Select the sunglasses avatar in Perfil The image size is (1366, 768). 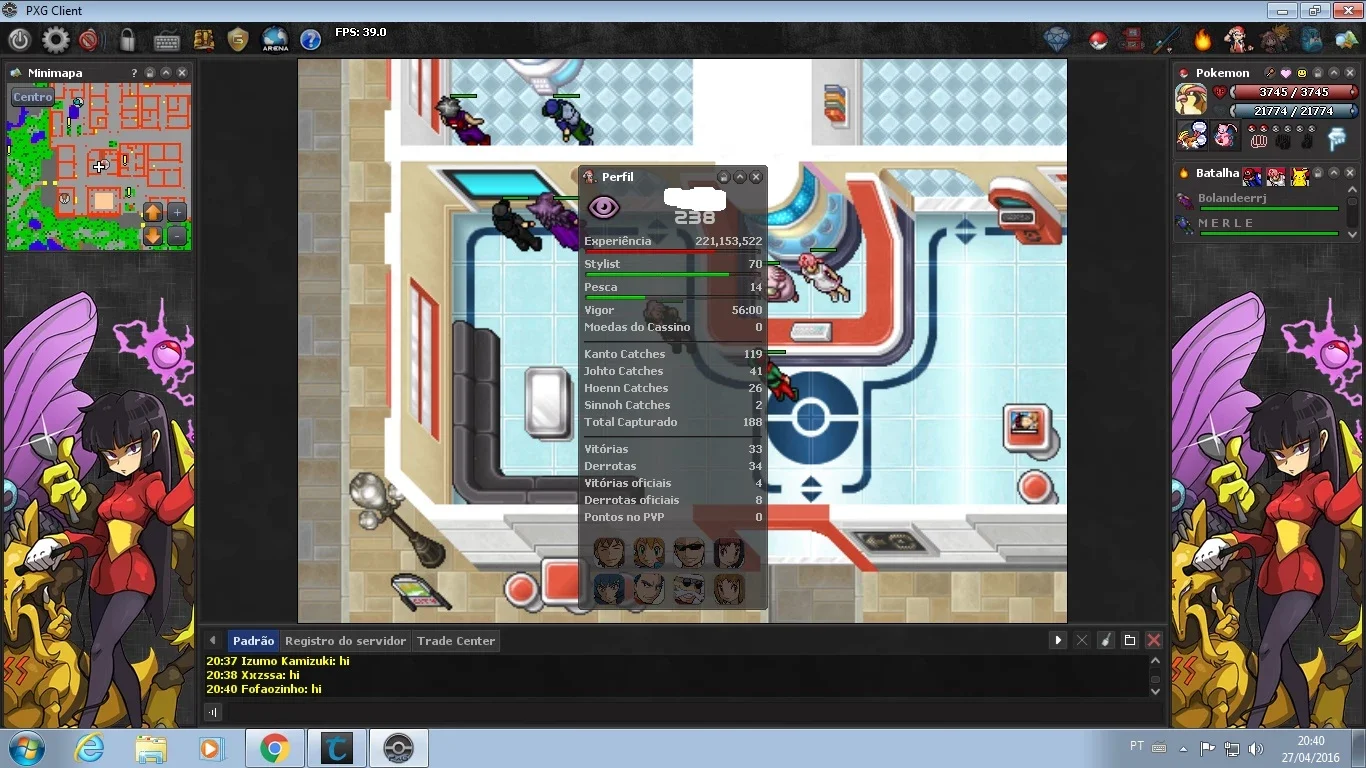(x=688, y=552)
